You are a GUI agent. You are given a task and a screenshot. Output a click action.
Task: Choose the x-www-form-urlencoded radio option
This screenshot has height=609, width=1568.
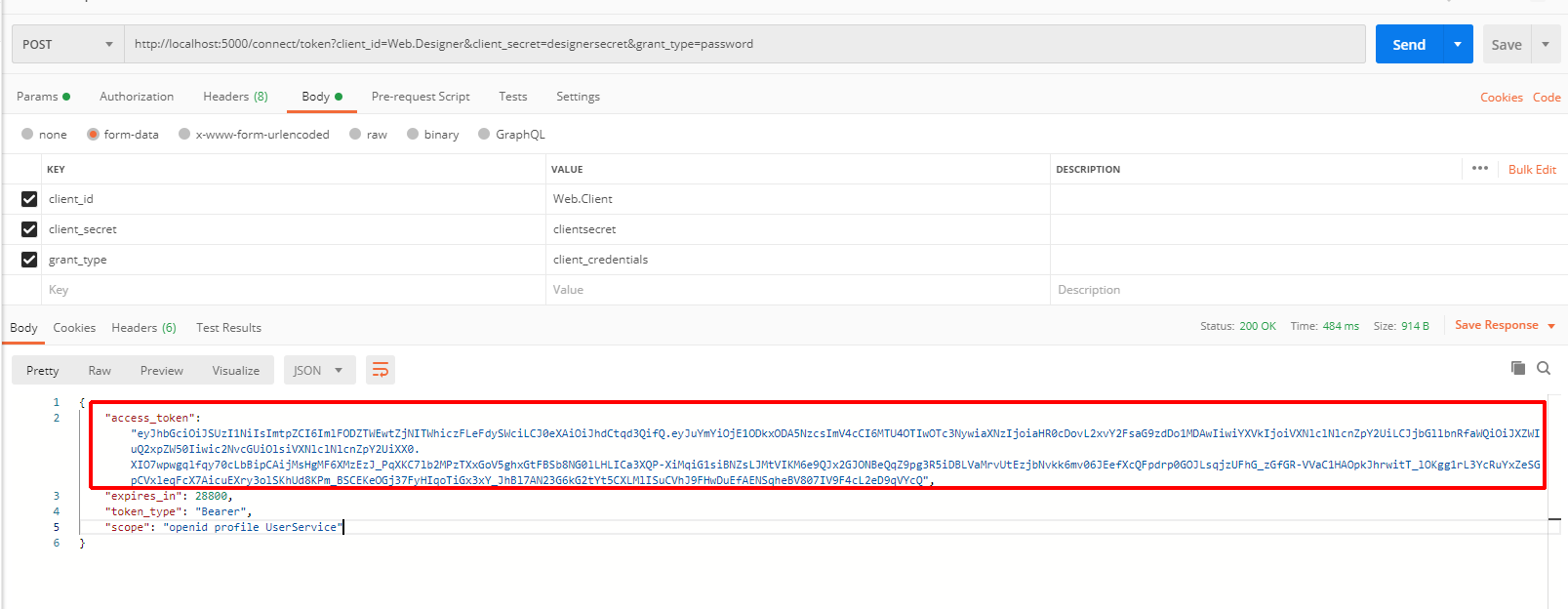click(184, 134)
